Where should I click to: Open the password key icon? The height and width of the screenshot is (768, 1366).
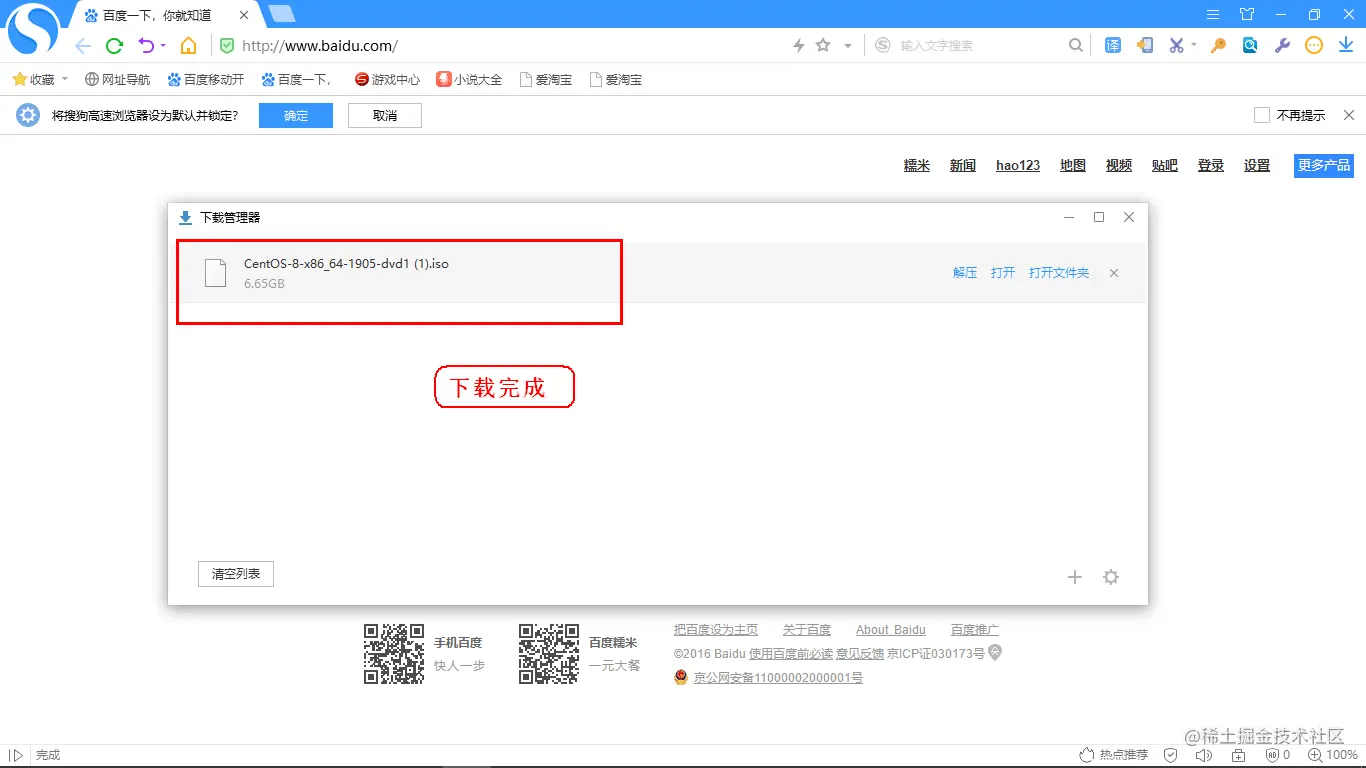tap(1218, 45)
